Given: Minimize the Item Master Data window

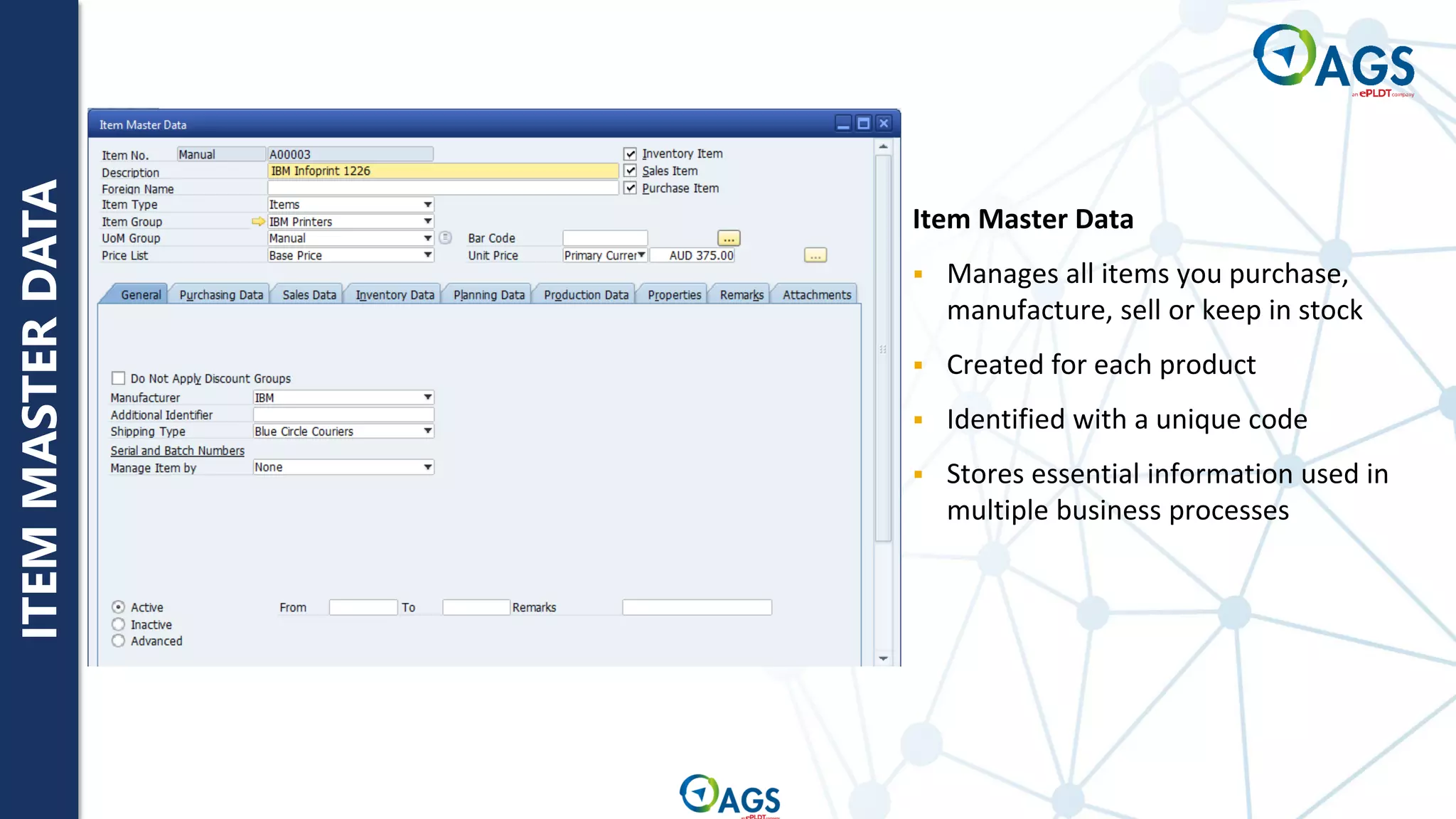Looking at the screenshot, I should 843,124.
